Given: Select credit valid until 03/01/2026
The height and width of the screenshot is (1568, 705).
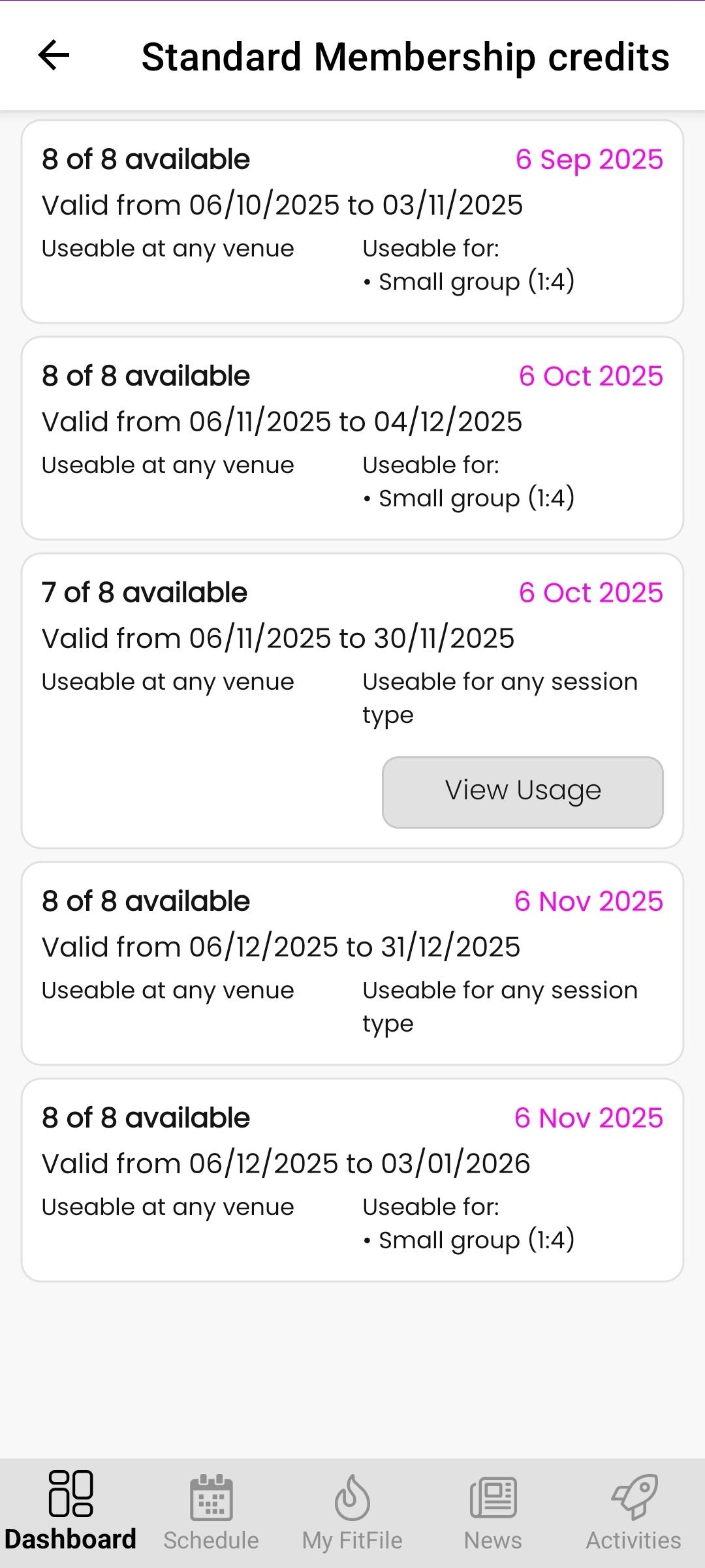Looking at the screenshot, I should (352, 1180).
